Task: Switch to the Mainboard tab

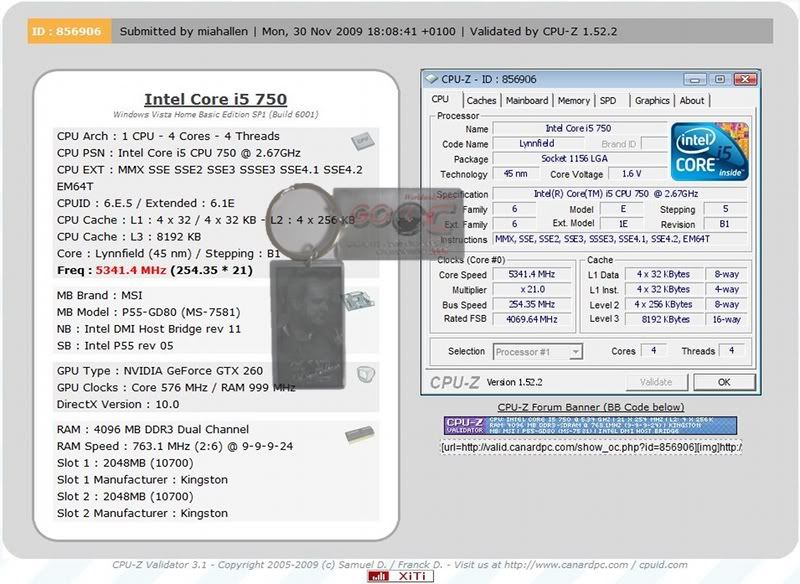Action: point(527,100)
